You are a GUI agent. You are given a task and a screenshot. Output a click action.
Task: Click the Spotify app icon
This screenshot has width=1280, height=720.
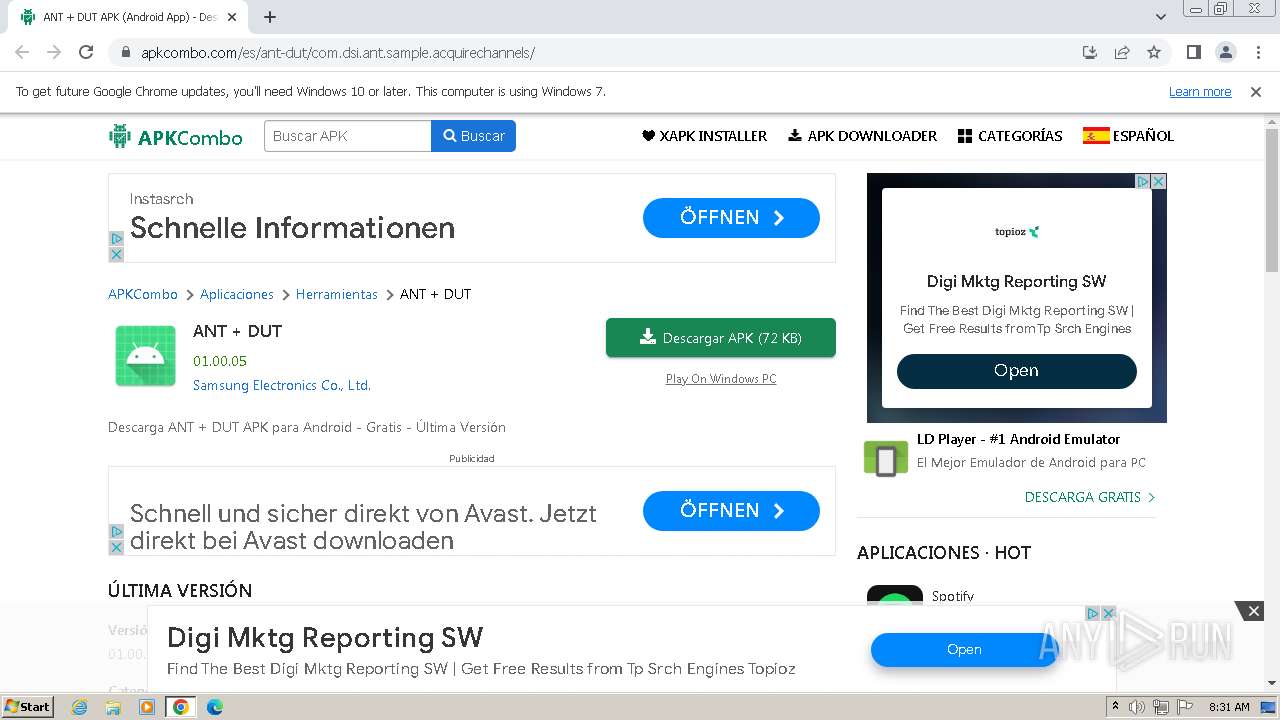point(895,596)
